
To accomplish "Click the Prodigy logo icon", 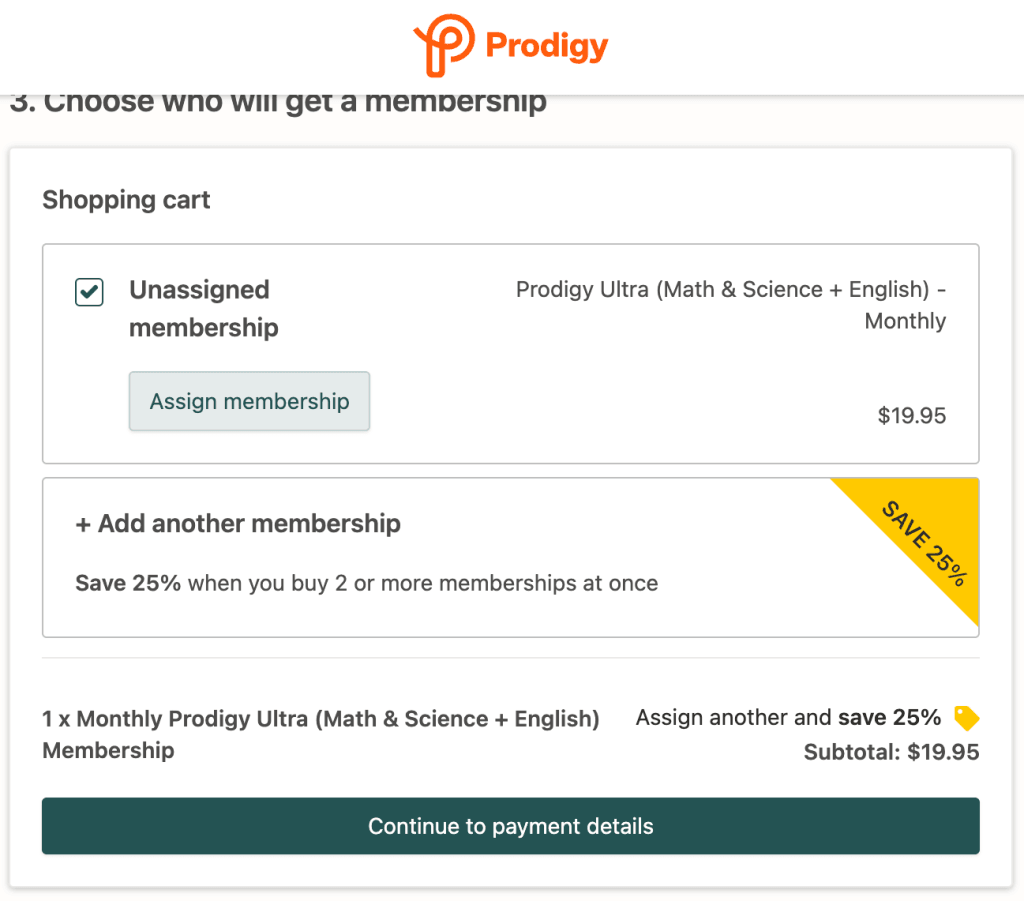I will coord(443,45).
